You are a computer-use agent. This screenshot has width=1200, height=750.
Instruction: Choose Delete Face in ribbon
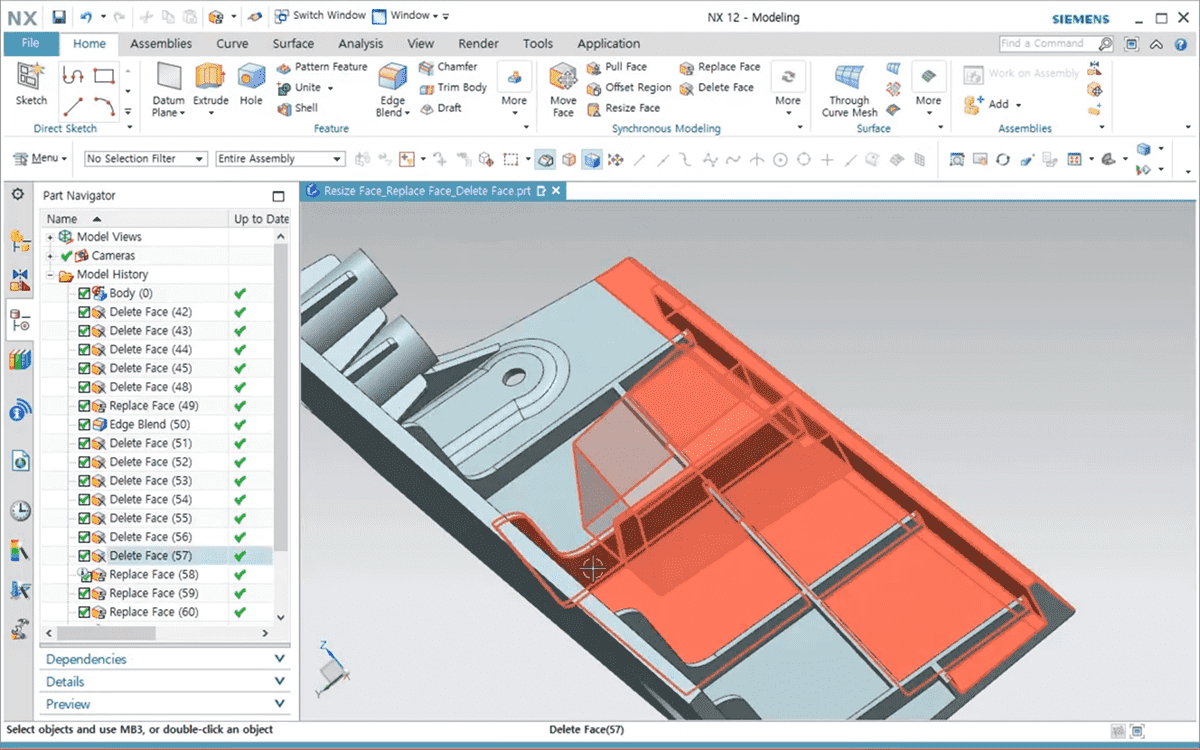(x=717, y=87)
